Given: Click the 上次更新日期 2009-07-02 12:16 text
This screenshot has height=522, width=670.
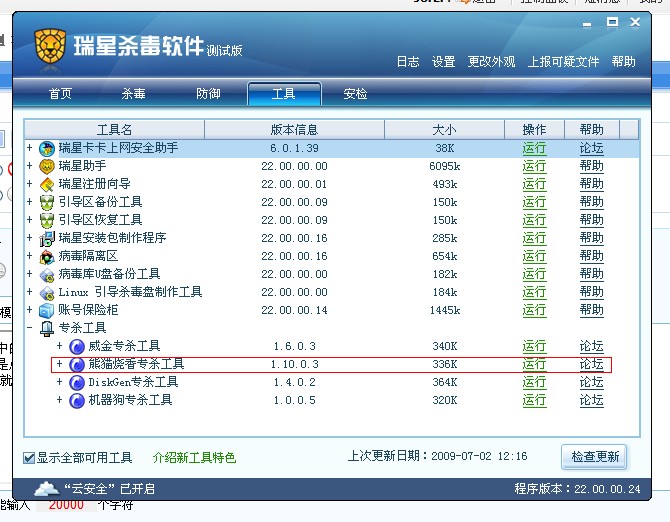Looking at the screenshot, I should point(438,456).
